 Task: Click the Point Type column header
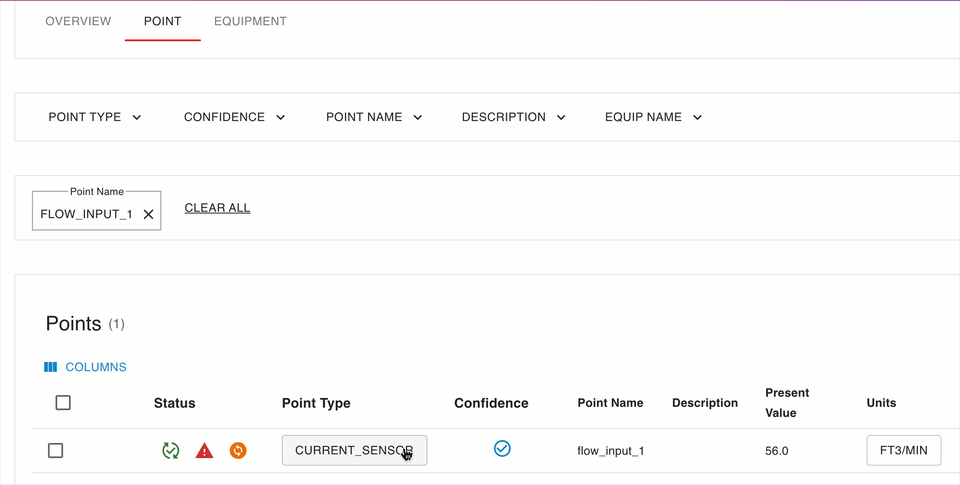tap(316, 403)
